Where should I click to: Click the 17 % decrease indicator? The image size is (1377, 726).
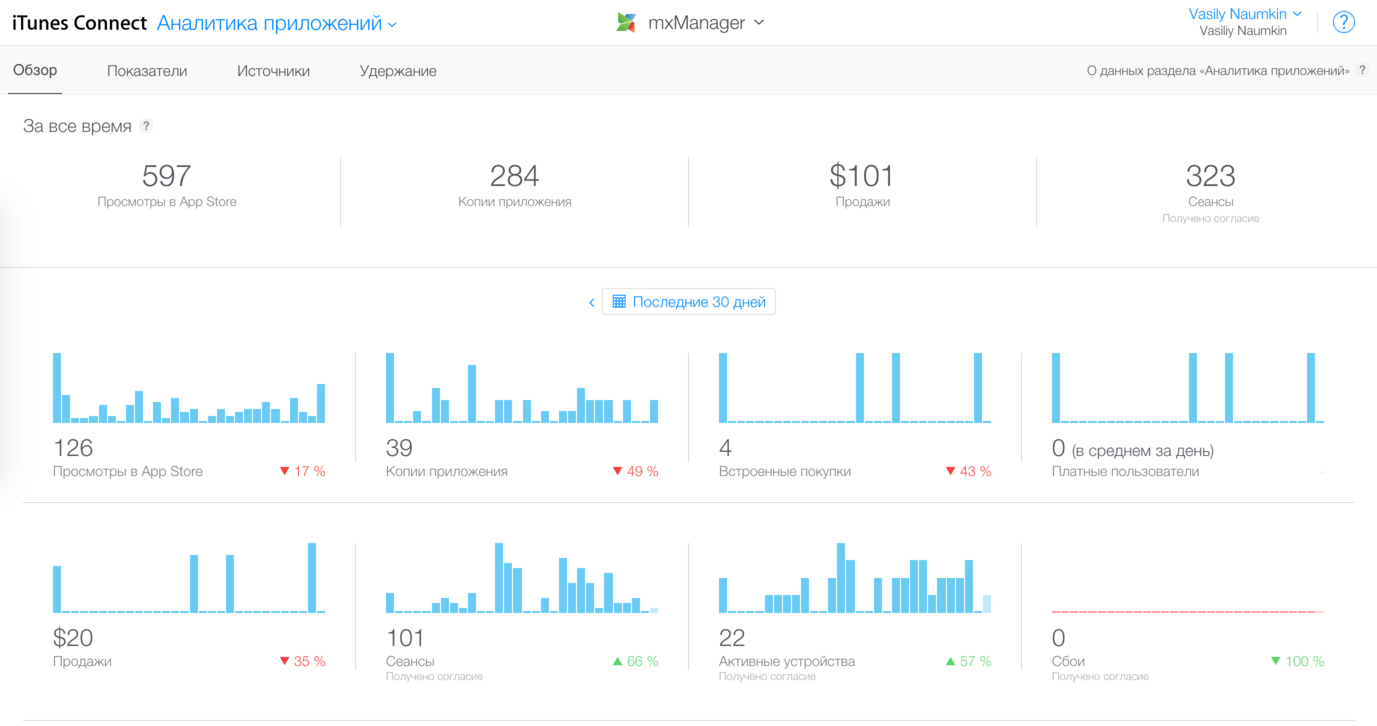[x=302, y=471]
